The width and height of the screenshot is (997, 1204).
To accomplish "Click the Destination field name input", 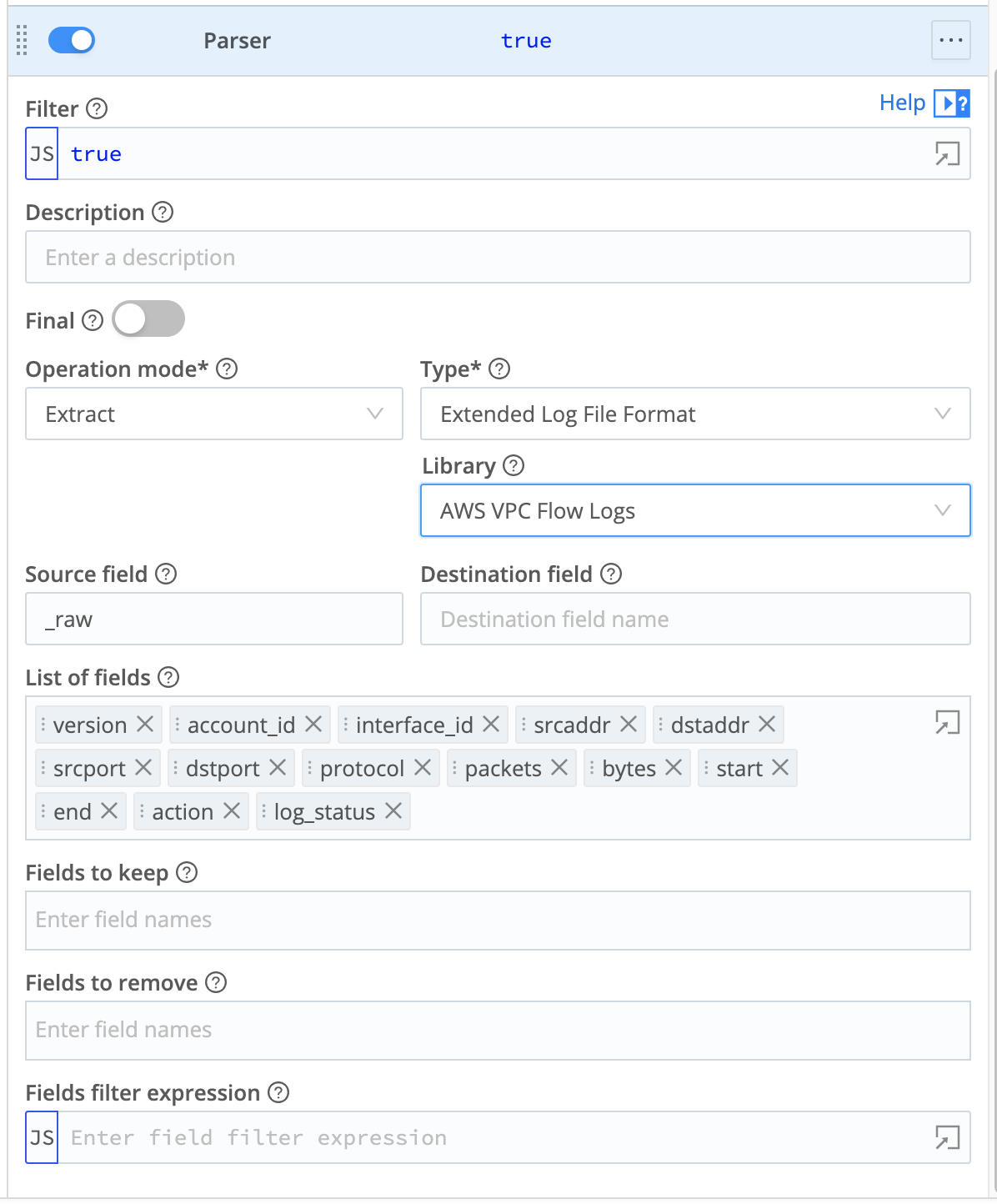I will (695, 619).
